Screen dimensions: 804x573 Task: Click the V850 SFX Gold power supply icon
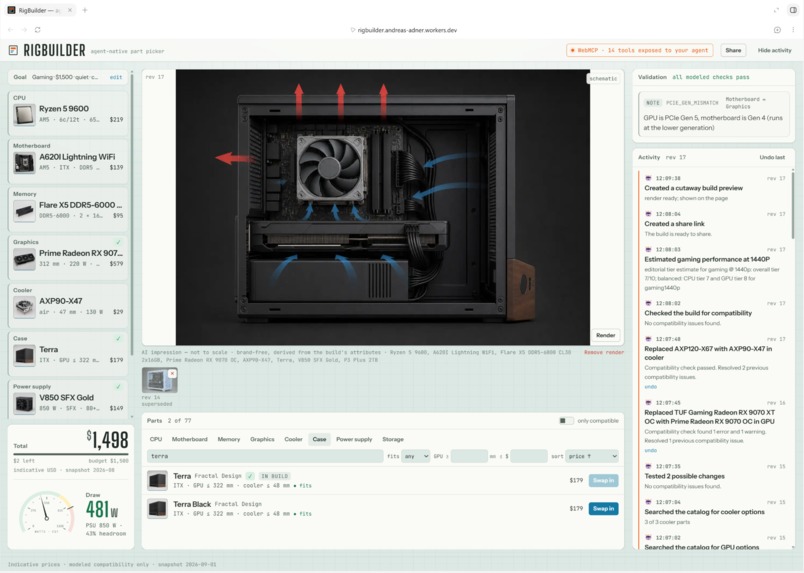click(x=24, y=403)
